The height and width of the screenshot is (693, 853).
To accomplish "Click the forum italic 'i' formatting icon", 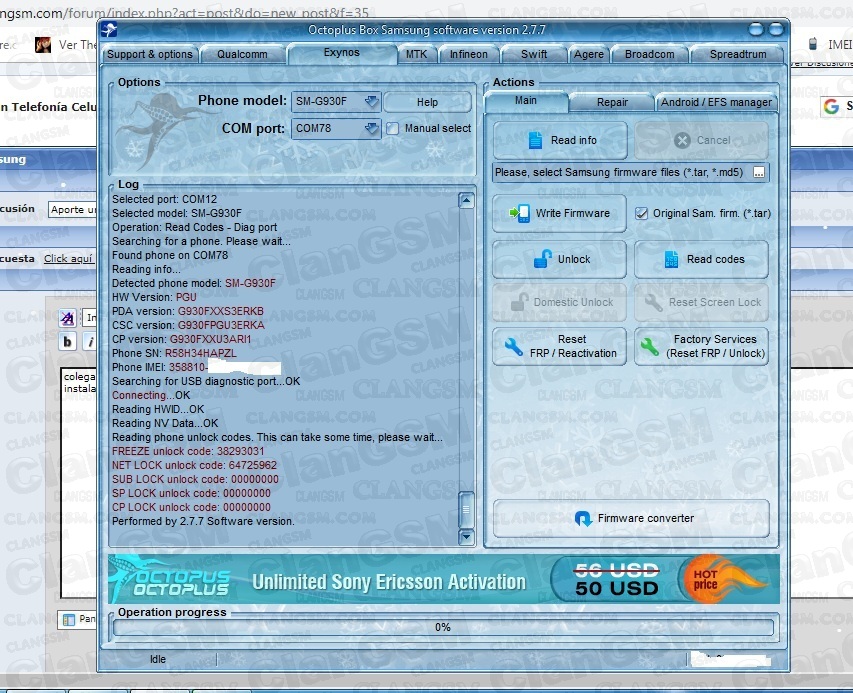I will pos(90,342).
